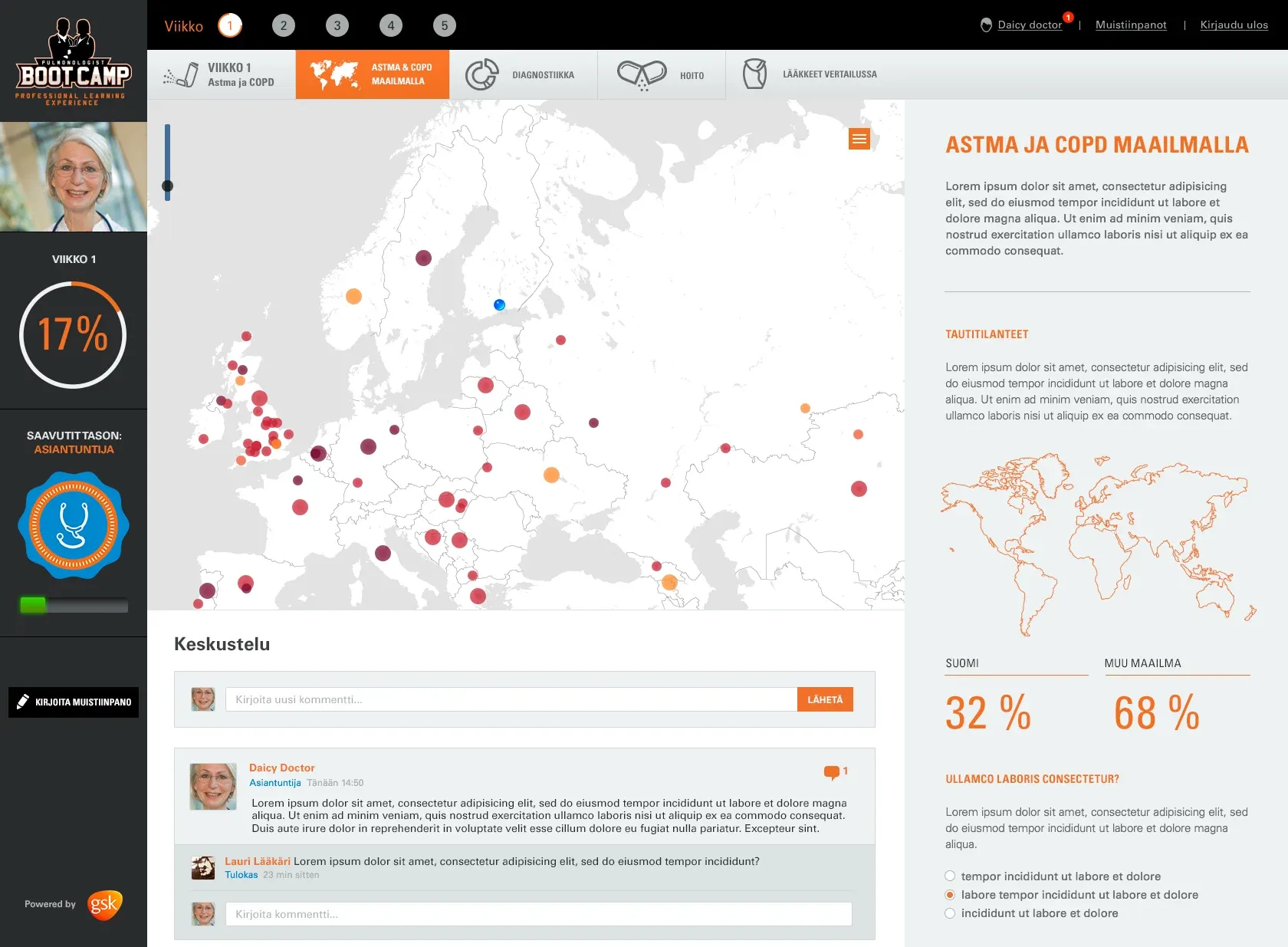Image resolution: width=1288 pixels, height=947 pixels.
Task: Go to week 1 step circle
Action: click(230, 25)
